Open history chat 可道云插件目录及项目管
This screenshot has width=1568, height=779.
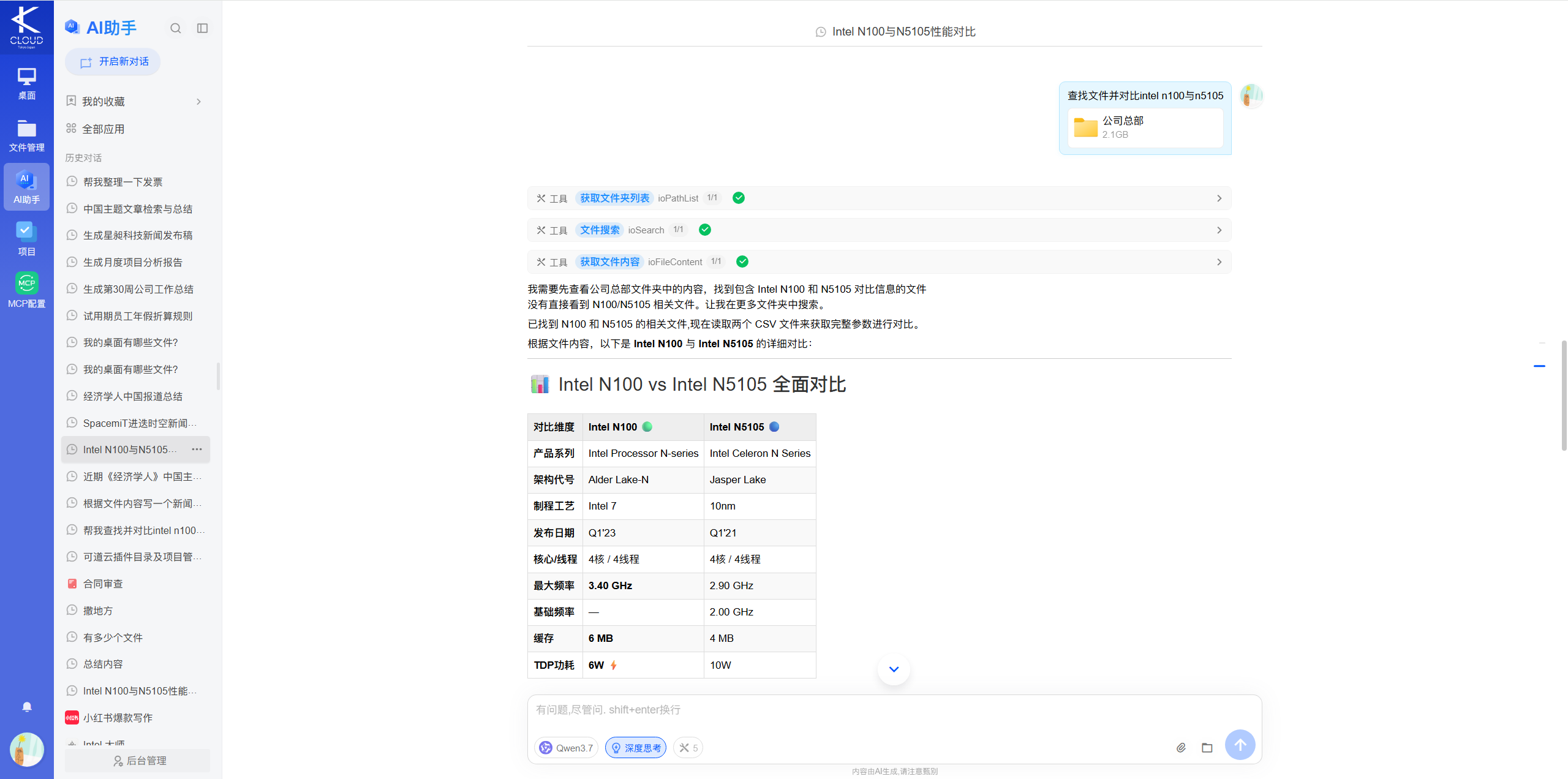pyautogui.click(x=135, y=557)
